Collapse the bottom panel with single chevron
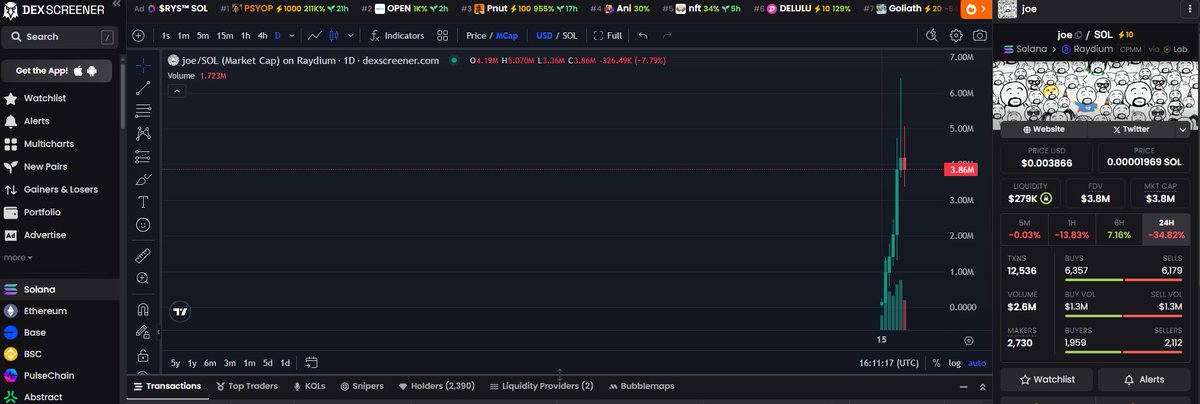This screenshot has width=1200, height=404. (x=962, y=385)
